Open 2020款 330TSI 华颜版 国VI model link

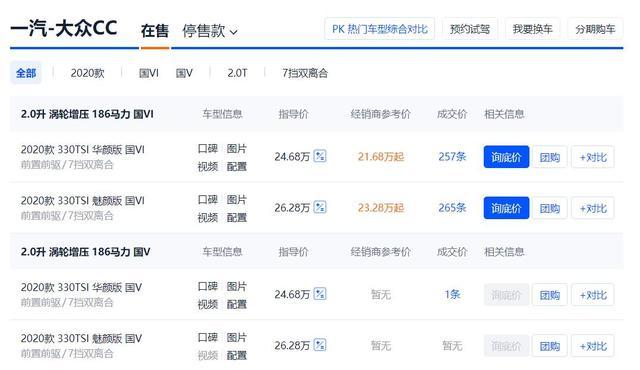tap(82, 150)
